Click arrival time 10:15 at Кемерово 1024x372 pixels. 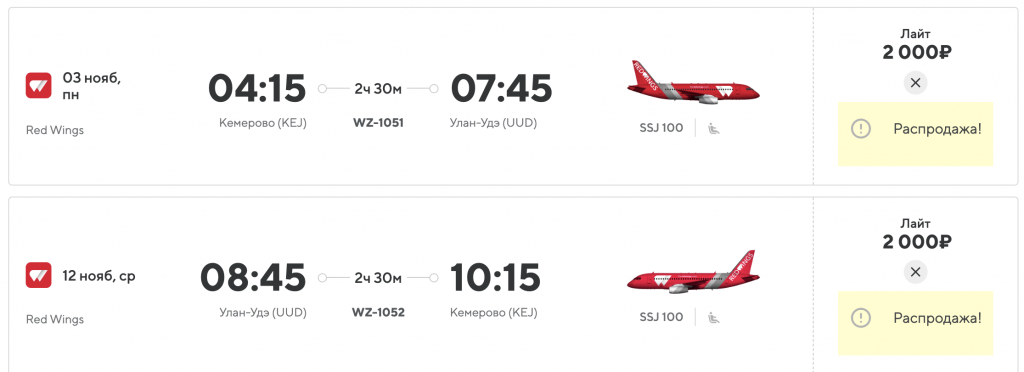(496, 277)
